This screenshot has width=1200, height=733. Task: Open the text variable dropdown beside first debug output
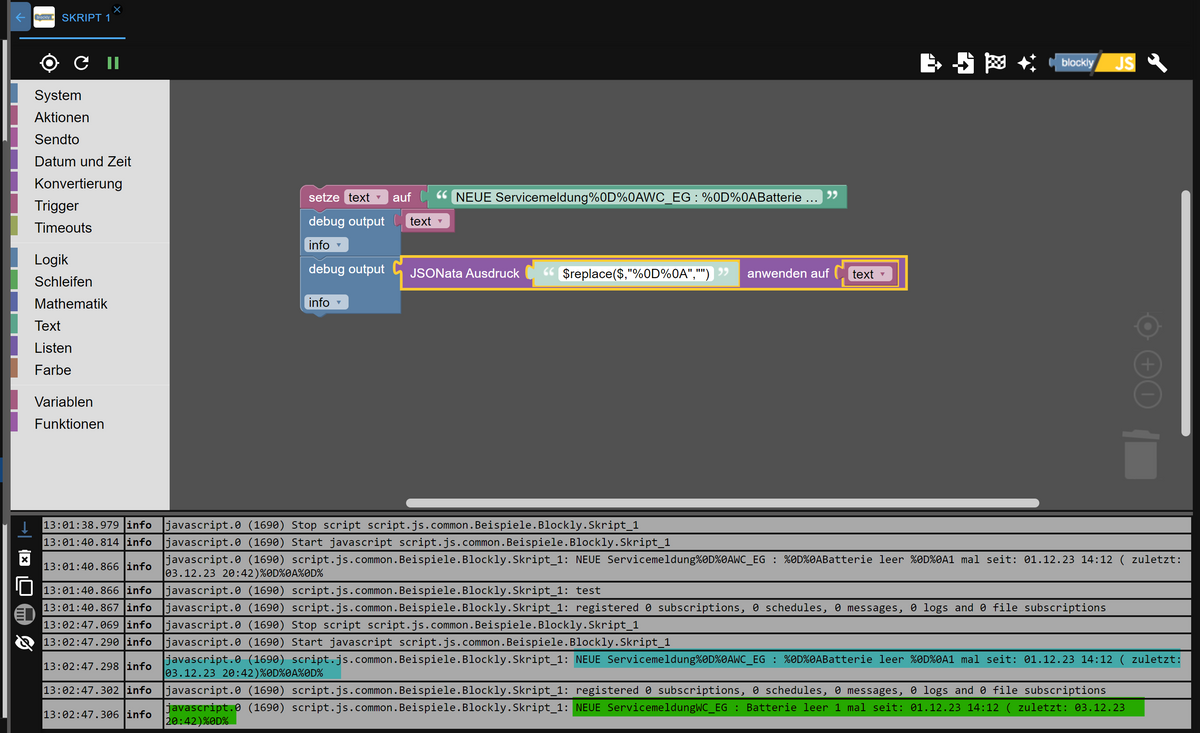[428, 221]
